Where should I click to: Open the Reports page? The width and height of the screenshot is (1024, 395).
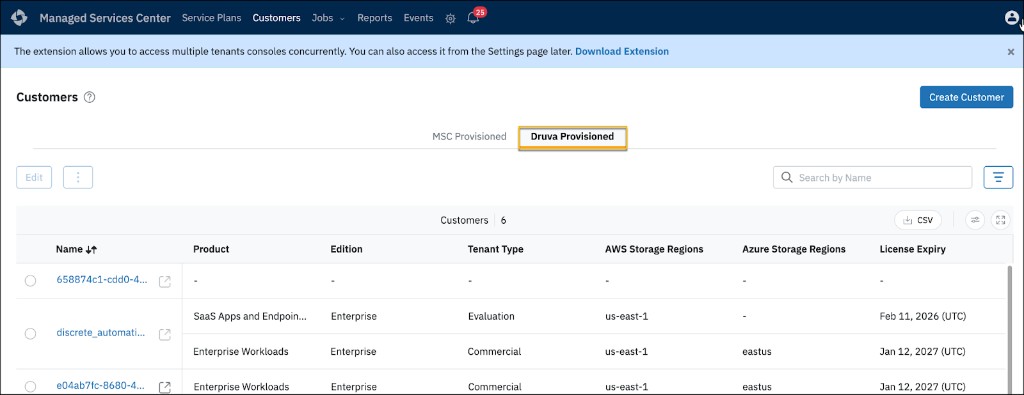(x=374, y=18)
